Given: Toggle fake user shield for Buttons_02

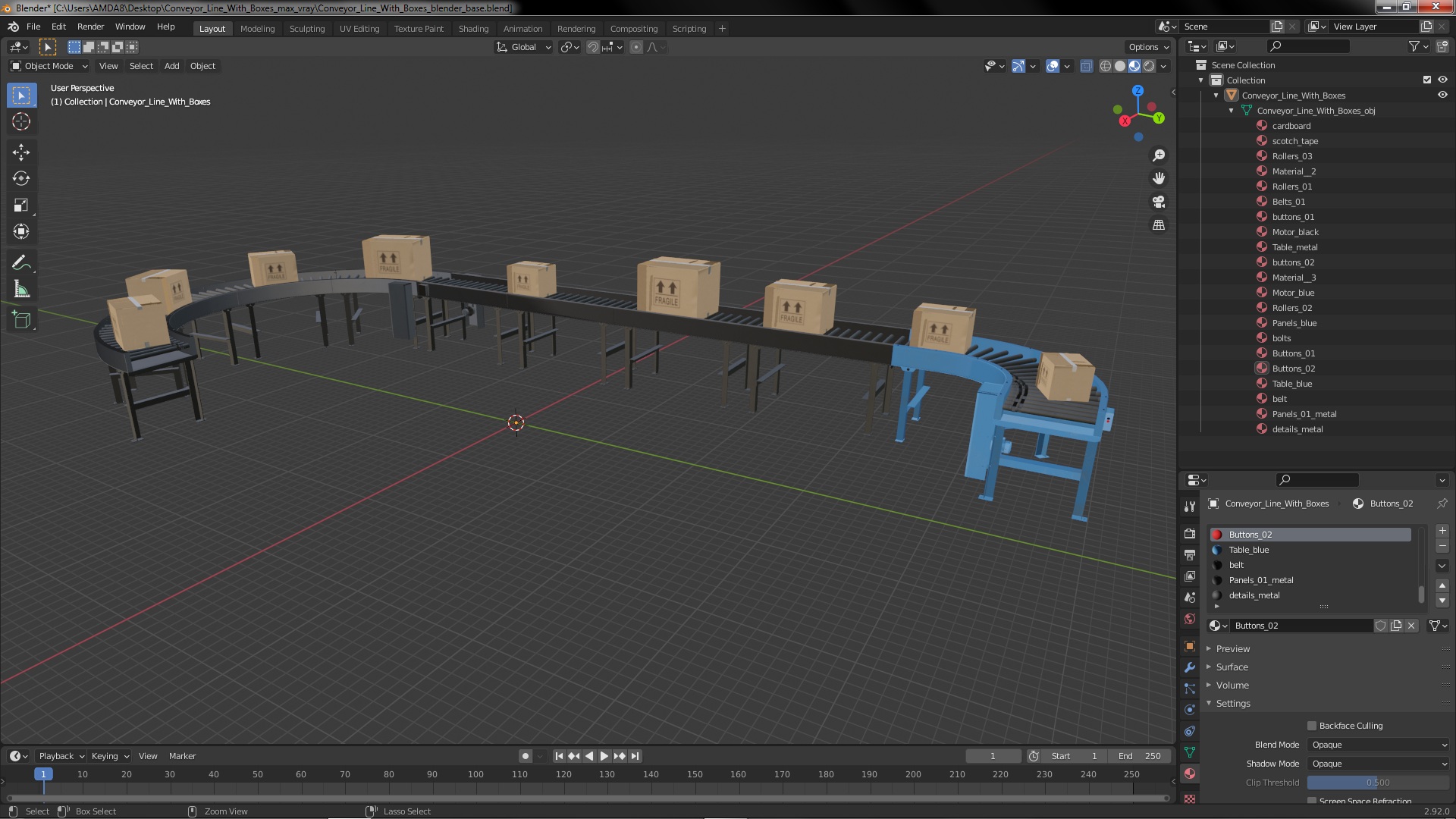Looking at the screenshot, I should click(x=1381, y=626).
